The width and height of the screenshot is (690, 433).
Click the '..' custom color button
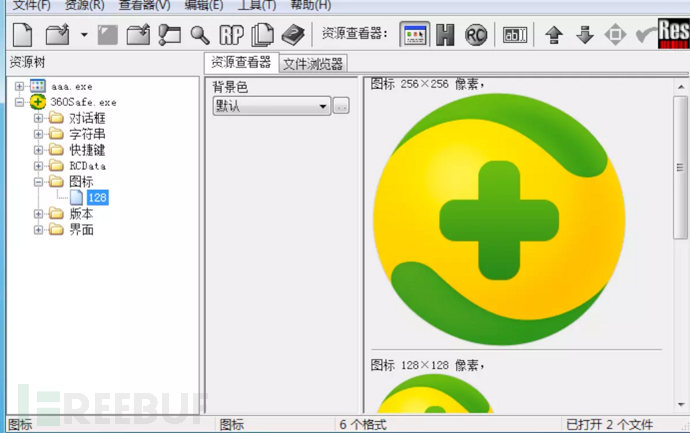pos(341,106)
